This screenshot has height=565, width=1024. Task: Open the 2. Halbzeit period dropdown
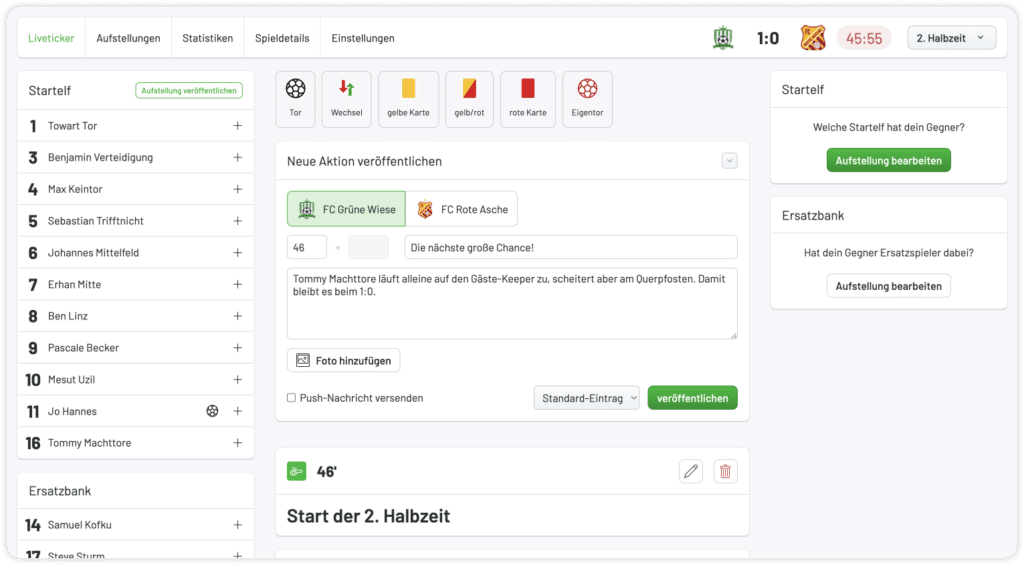(x=952, y=38)
